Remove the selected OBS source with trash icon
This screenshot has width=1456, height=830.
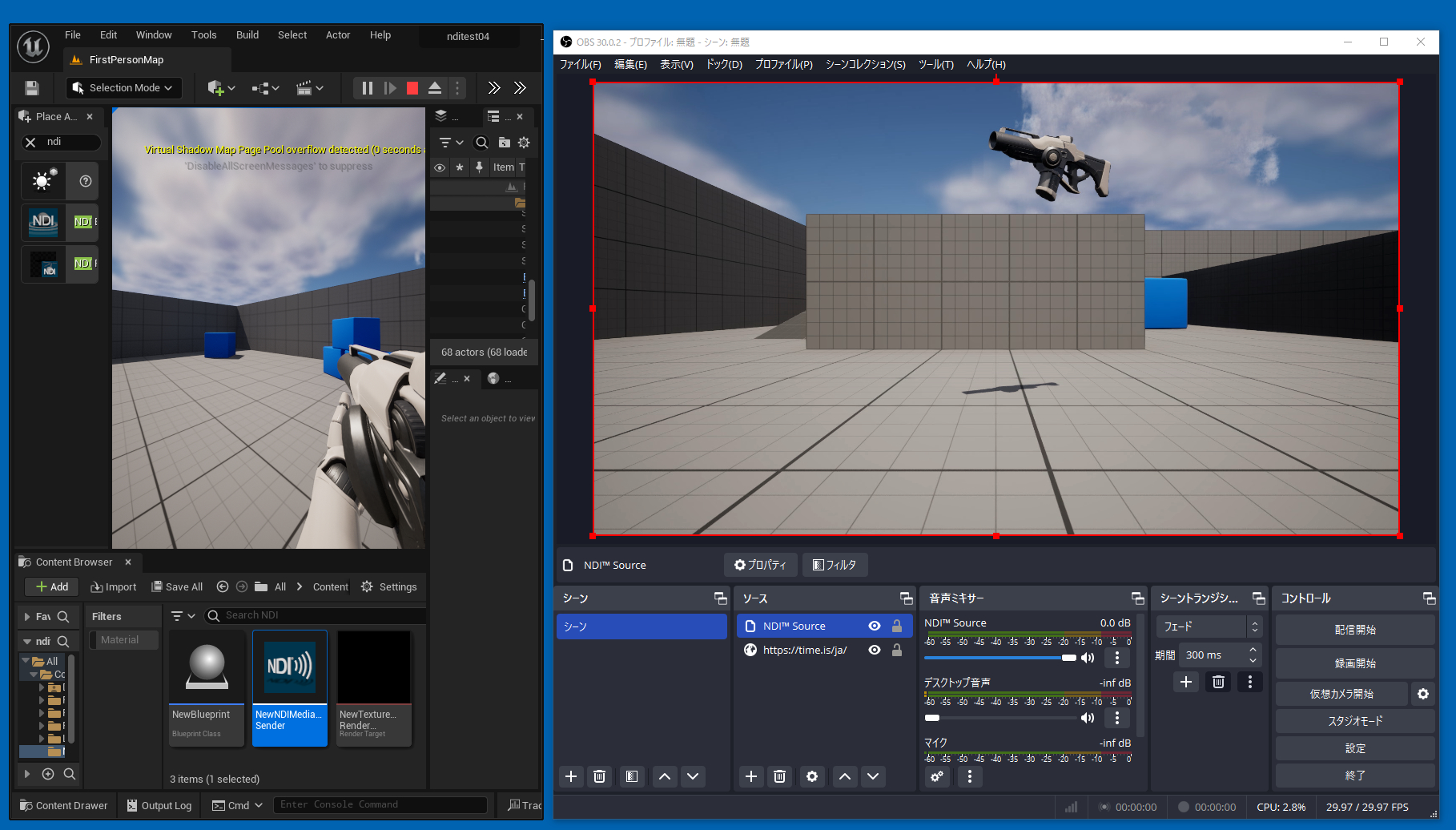[x=779, y=776]
